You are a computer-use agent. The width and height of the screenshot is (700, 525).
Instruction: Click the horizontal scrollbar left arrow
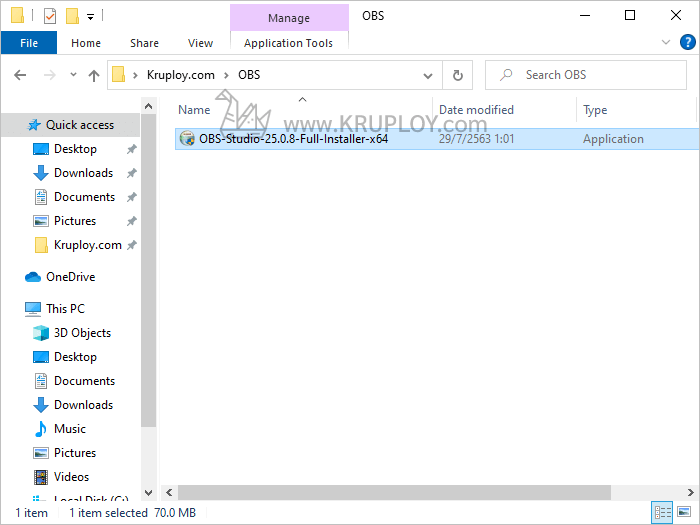pyautogui.click(x=169, y=492)
